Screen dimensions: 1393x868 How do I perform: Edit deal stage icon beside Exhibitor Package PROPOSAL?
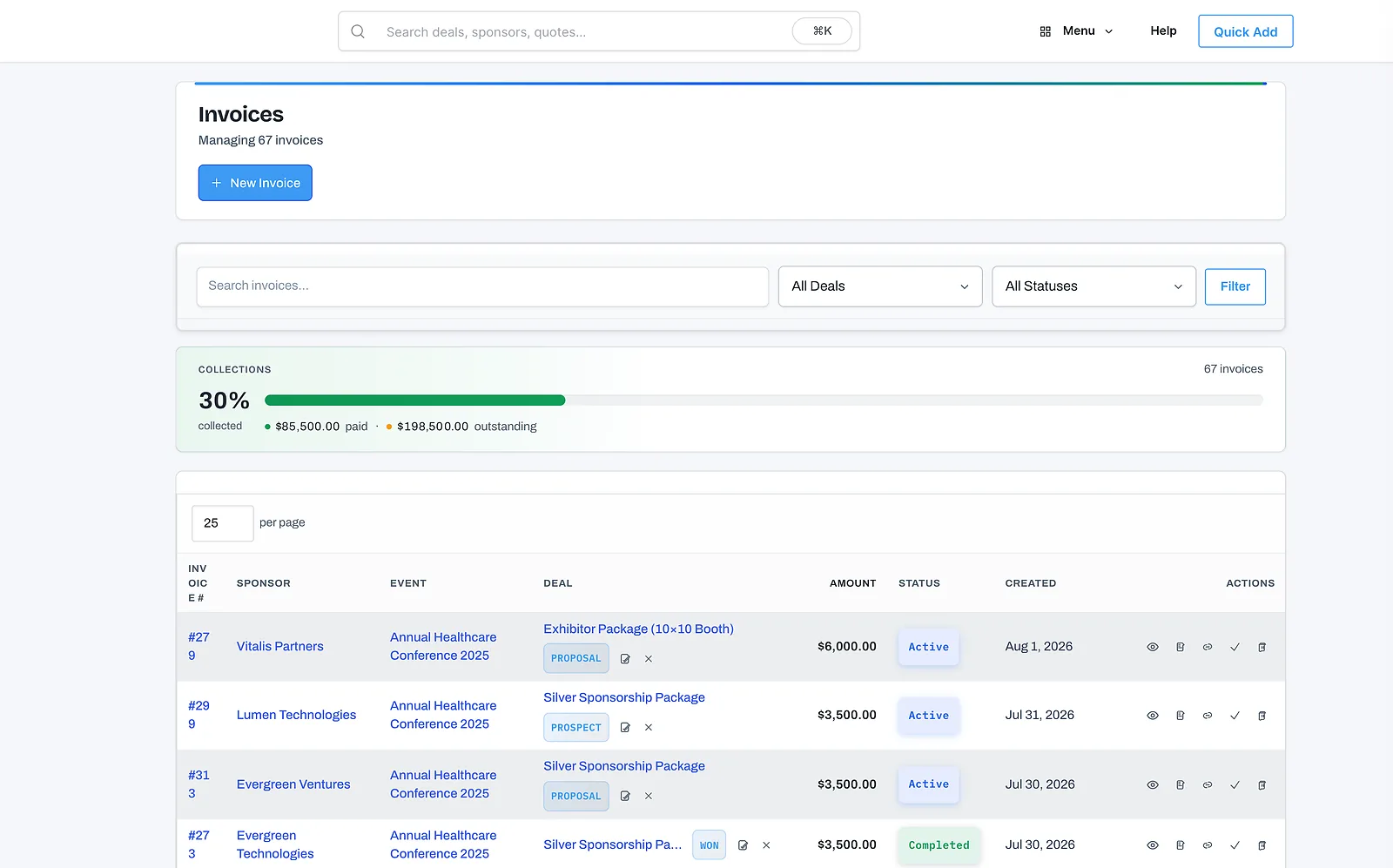(x=625, y=659)
